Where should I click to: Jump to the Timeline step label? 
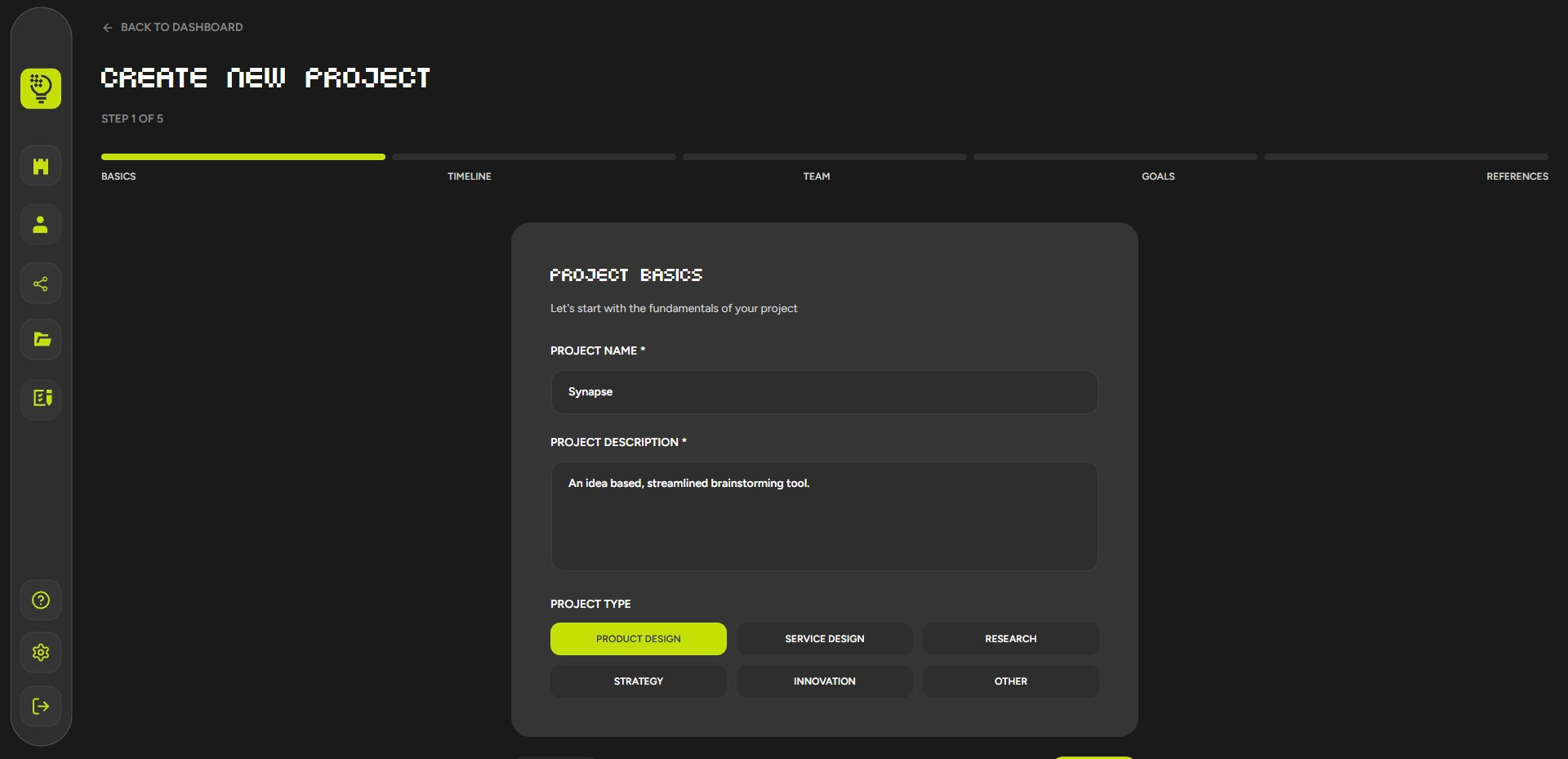470,176
